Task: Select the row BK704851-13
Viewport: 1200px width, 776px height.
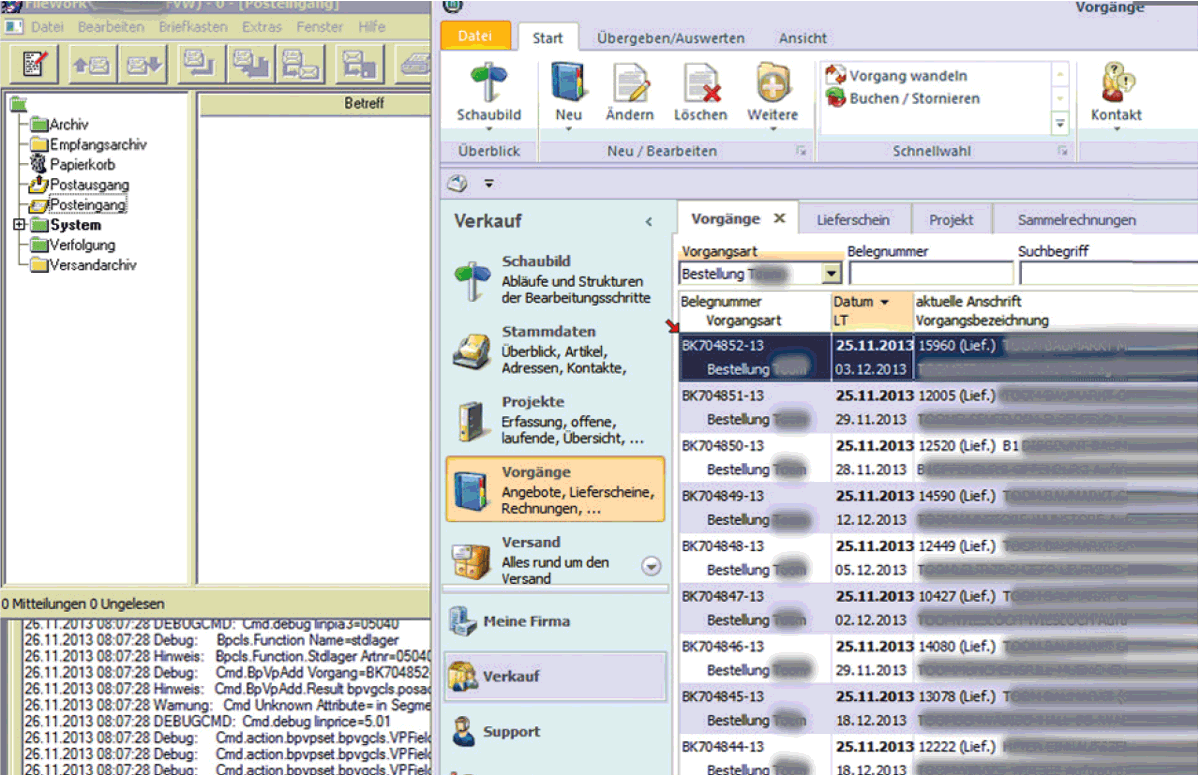Action: coord(938,408)
